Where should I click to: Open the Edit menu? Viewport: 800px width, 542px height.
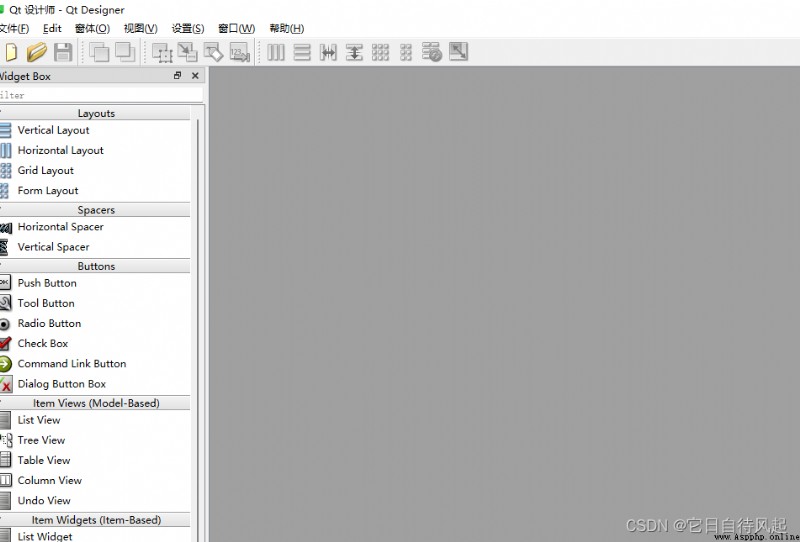52,29
